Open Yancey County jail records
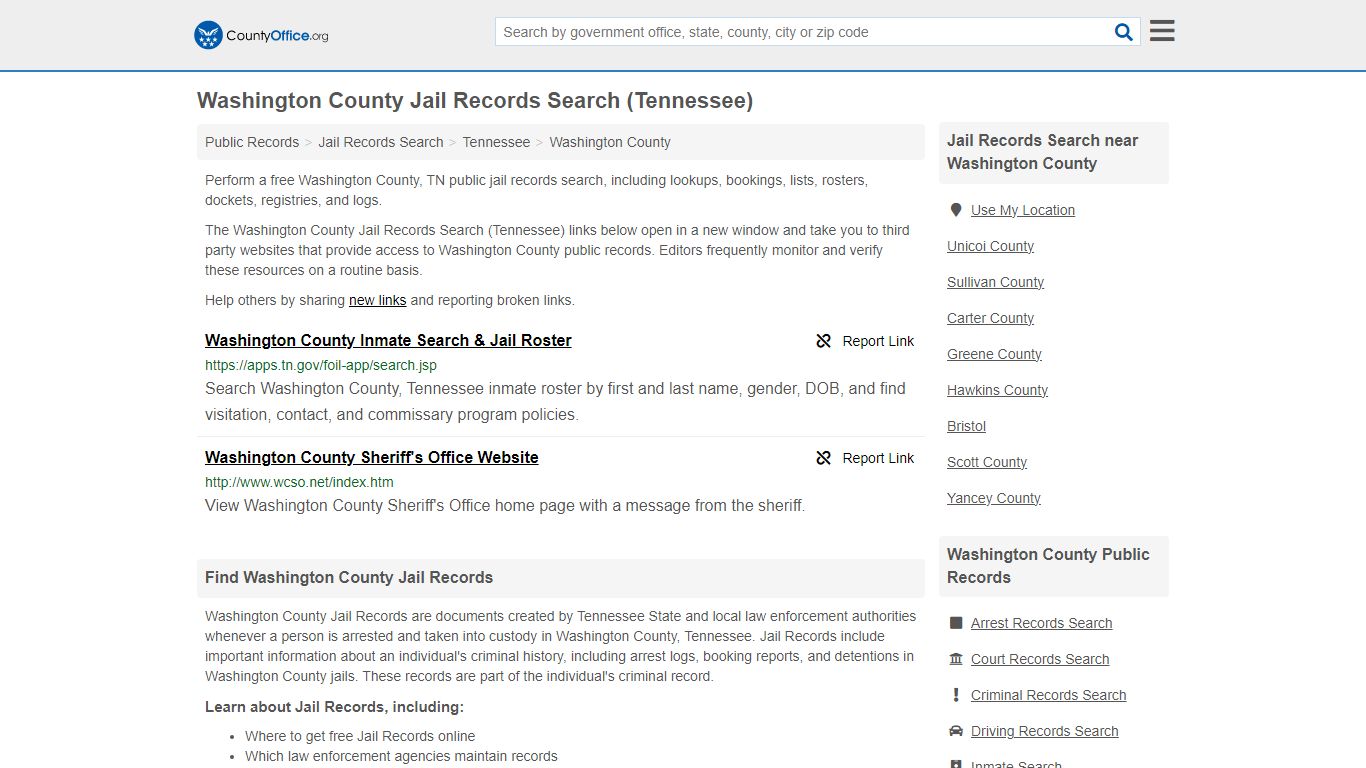The image size is (1366, 768). 994,498
